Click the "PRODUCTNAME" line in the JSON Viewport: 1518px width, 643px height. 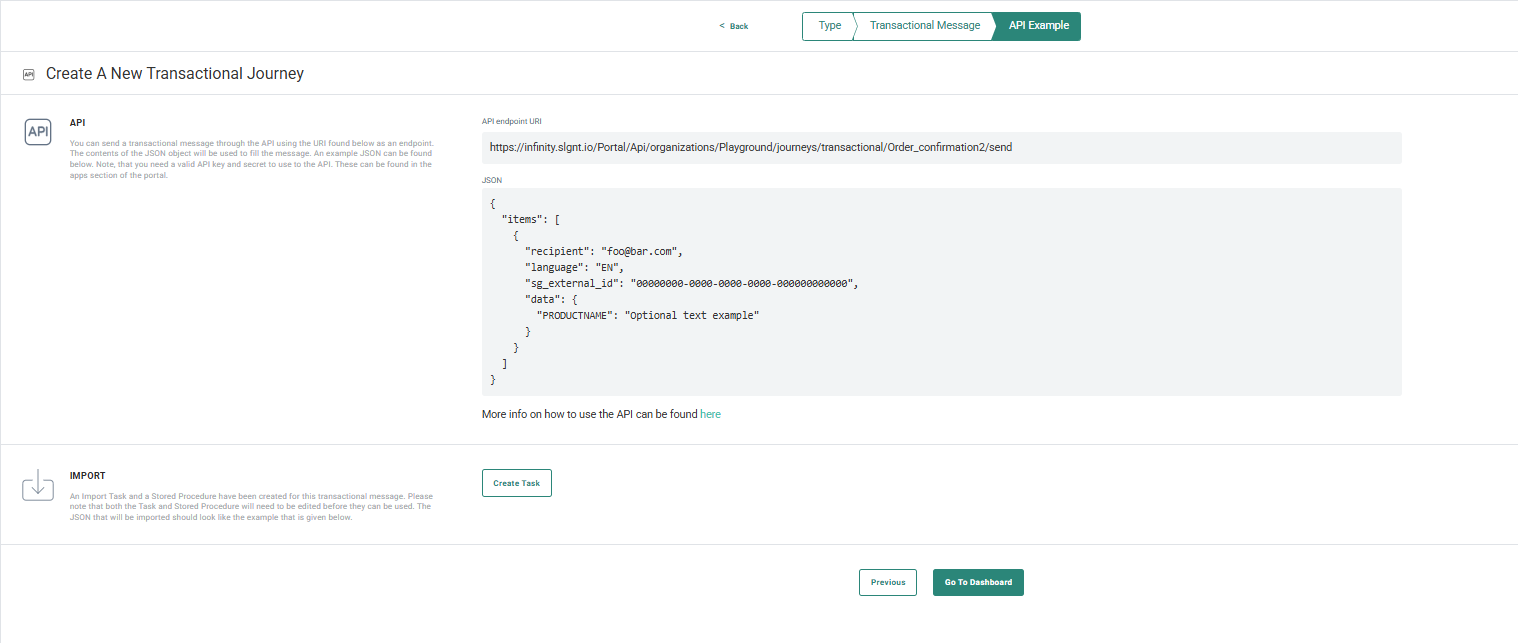point(648,315)
